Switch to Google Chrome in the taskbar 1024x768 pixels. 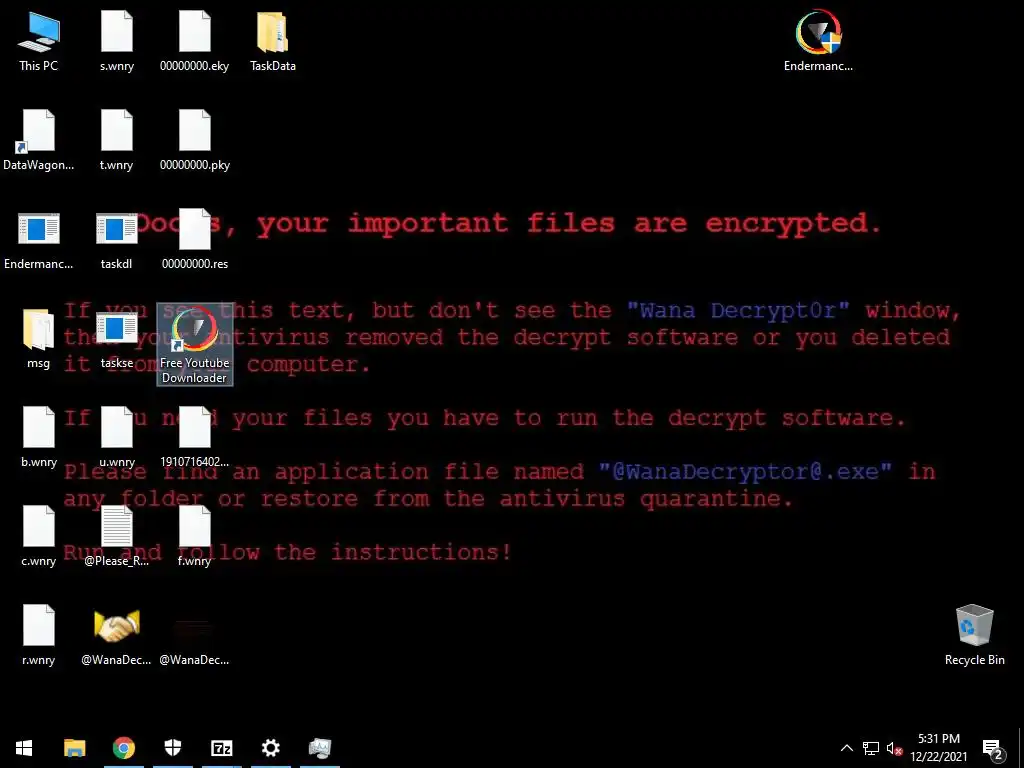123,748
